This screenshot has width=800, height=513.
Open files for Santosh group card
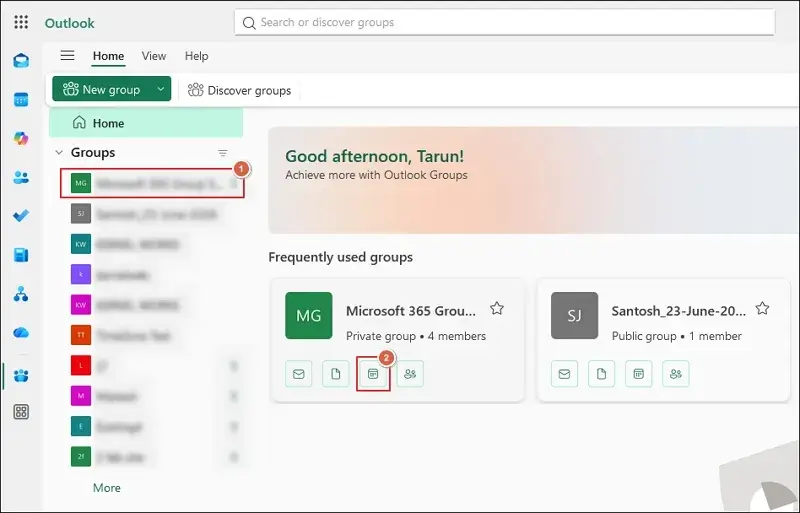pos(602,374)
